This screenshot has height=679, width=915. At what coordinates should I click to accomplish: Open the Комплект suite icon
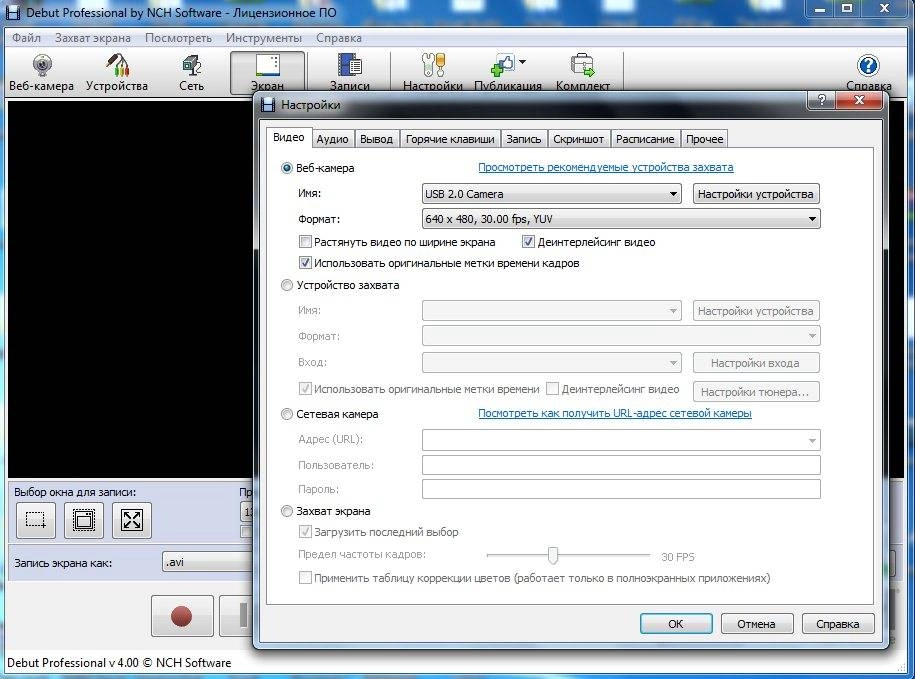pos(582,72)
